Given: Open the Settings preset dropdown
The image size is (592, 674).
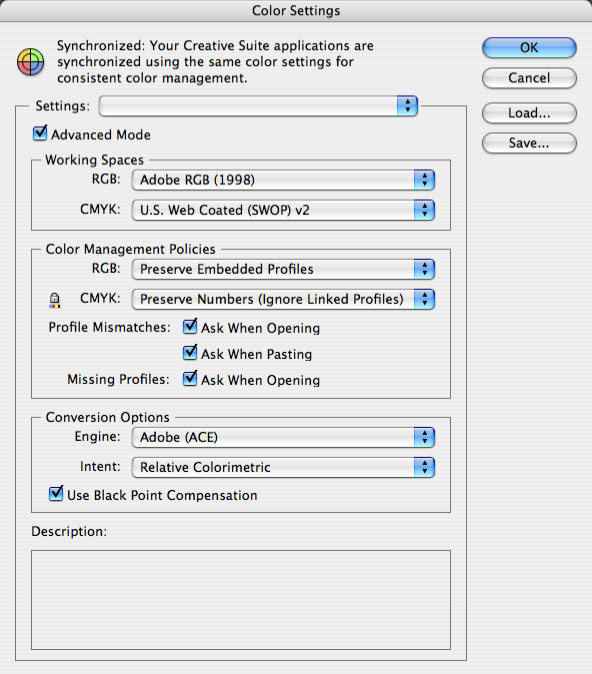Looking at the screenshot, I should coord(258,106).
